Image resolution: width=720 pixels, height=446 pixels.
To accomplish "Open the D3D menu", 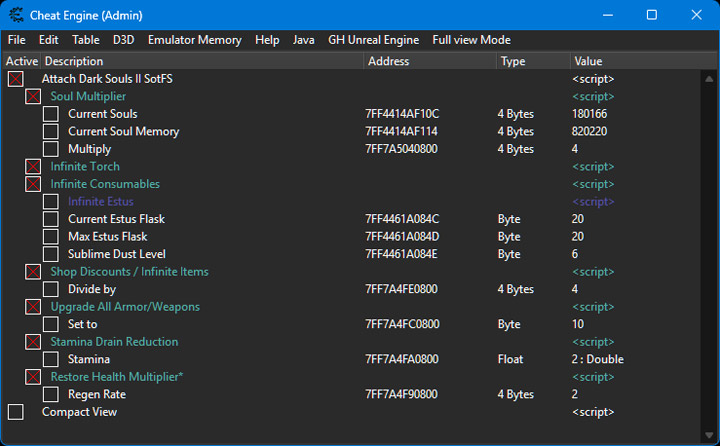I will (x=124, y=40).
